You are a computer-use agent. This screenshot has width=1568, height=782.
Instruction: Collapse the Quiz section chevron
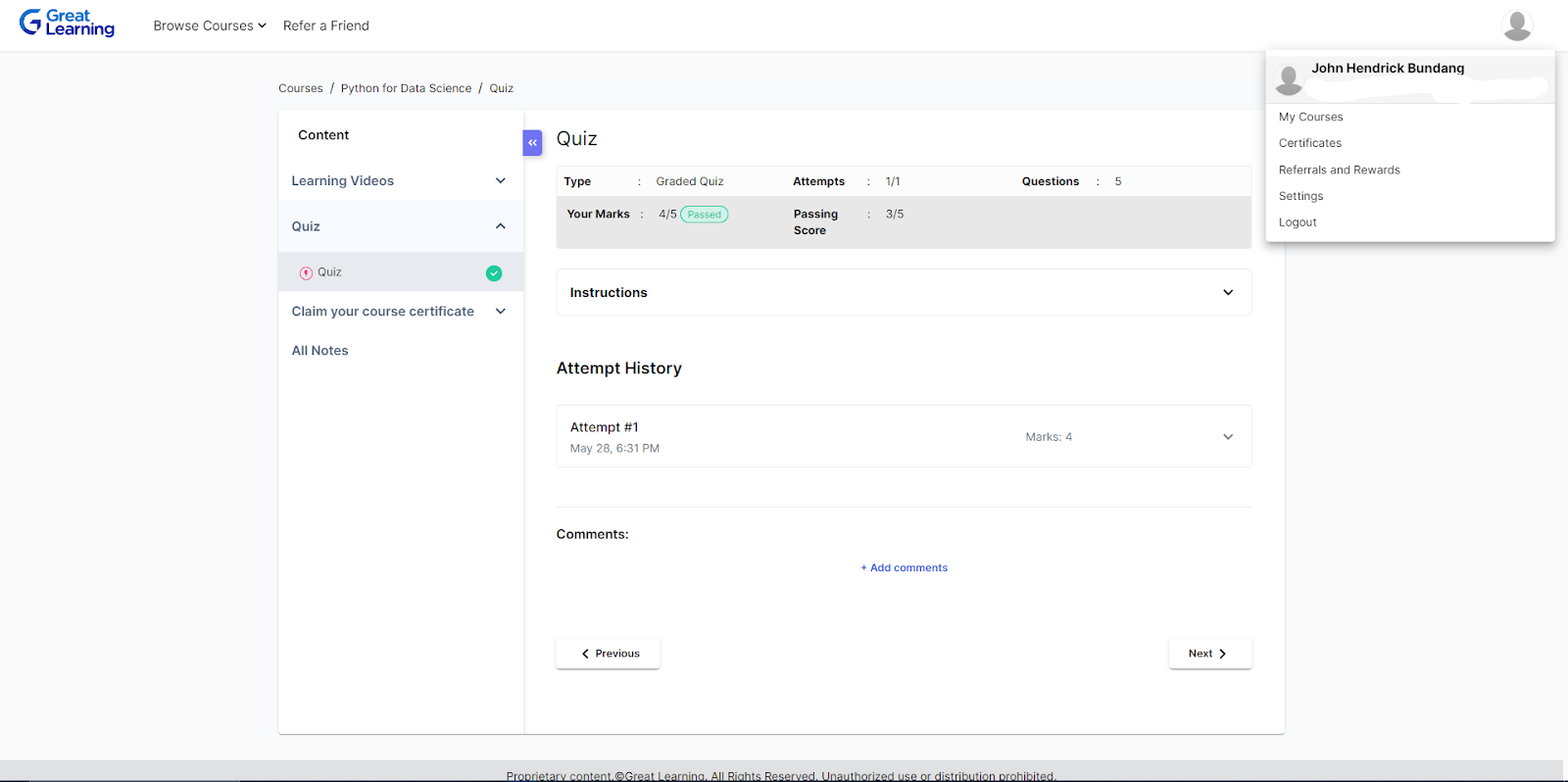(x=501, y=226)
